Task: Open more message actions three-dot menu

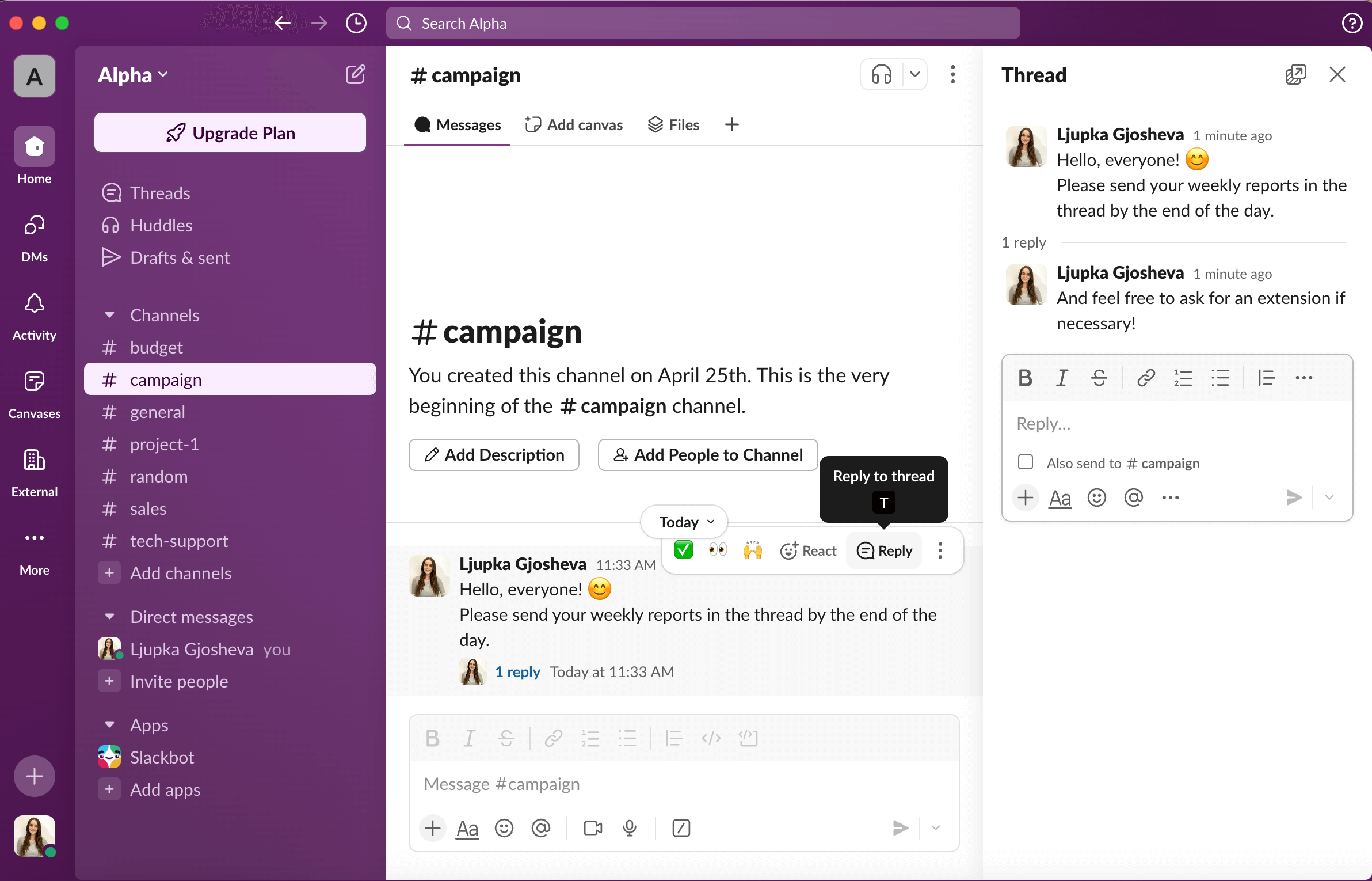Action: [x=940, y=550]
